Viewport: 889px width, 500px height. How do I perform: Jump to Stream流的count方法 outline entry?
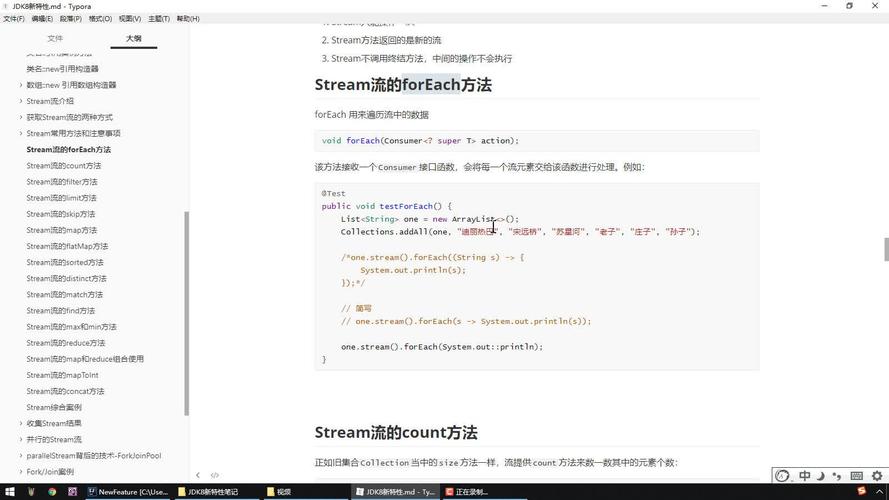point(64,166)
